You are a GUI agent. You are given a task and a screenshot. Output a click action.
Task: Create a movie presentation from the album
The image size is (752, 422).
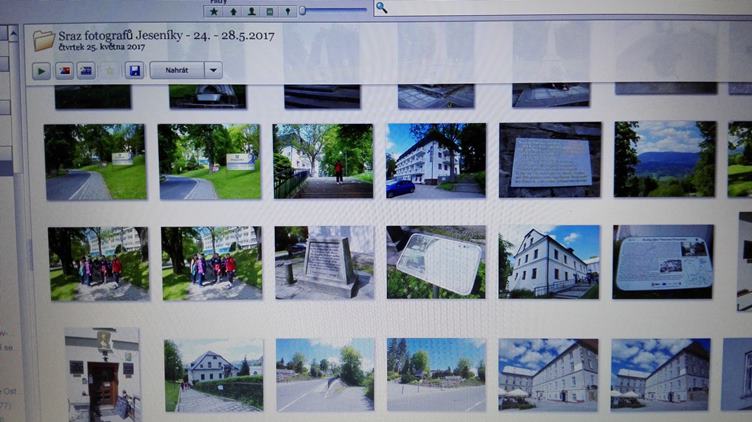tap(86, 71)
